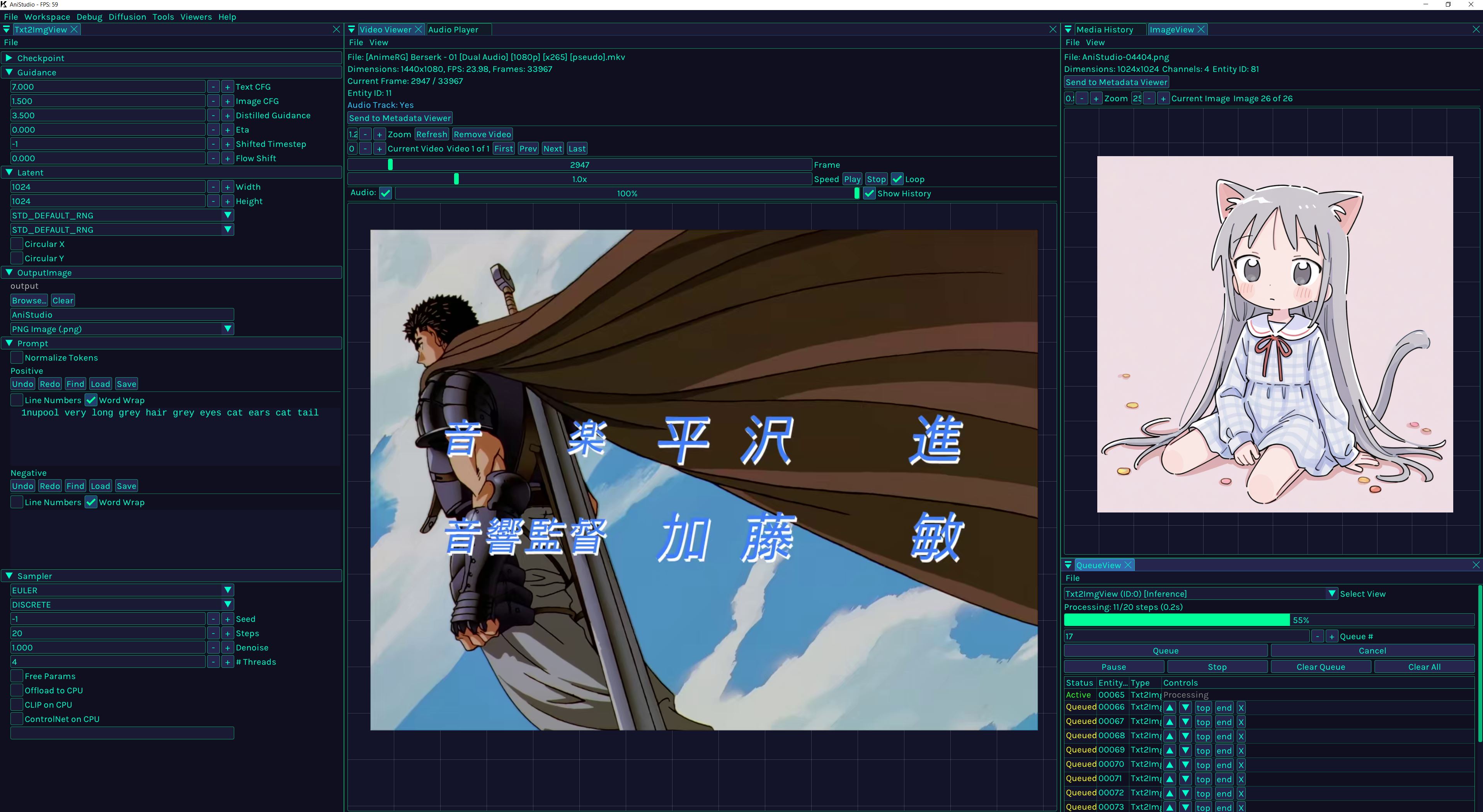1483x812 pixels.
Task: Remove queued entity 00070 with X
Action: pos(1241,765)
